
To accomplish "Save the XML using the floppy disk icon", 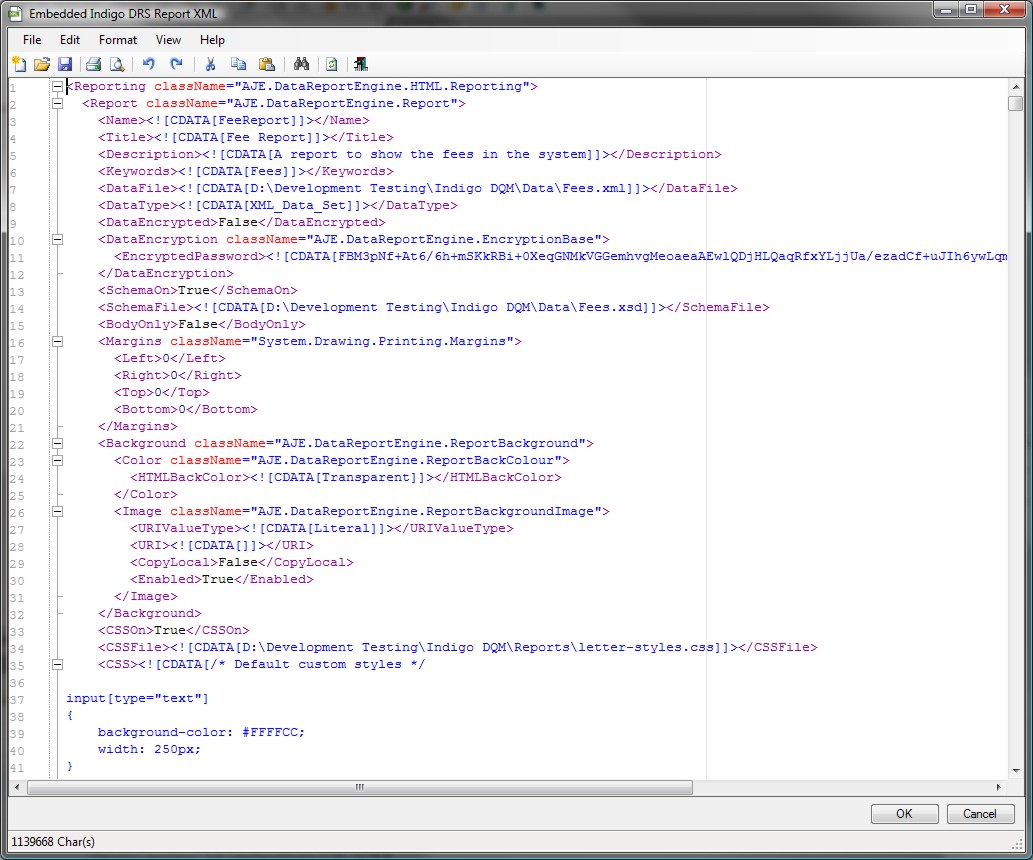I will [x=65, y=65].
